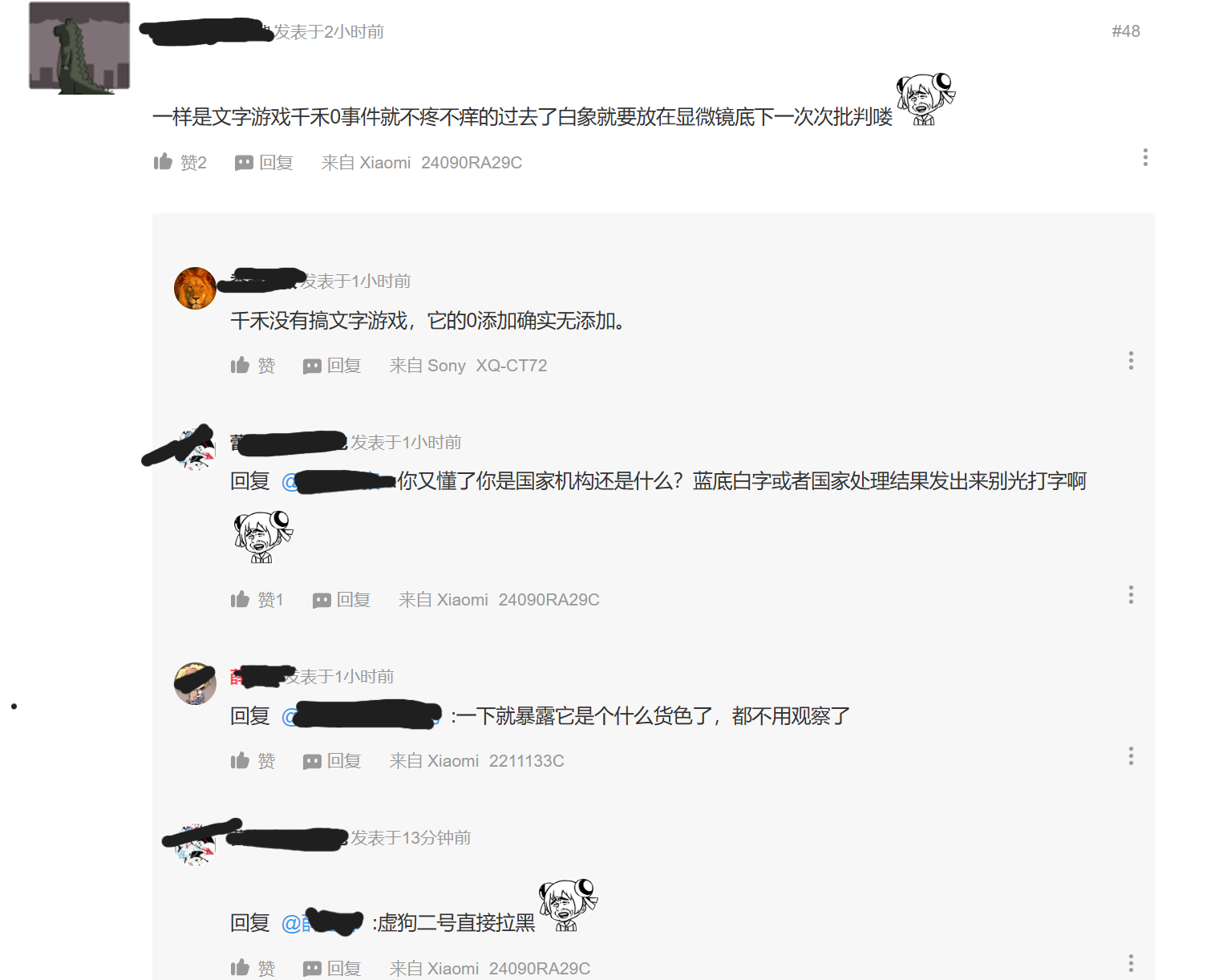Open the lion avatar's profile
The width and height of the screenshot is (1223, 980).
pos(195,288)
